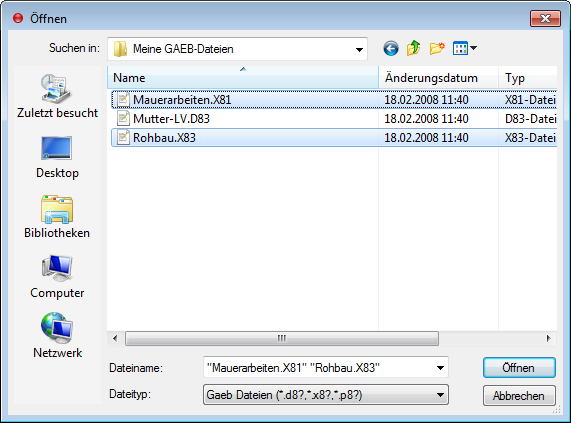
Task: Click the date of Mauerarbeiten.X81
Action: 426,100
